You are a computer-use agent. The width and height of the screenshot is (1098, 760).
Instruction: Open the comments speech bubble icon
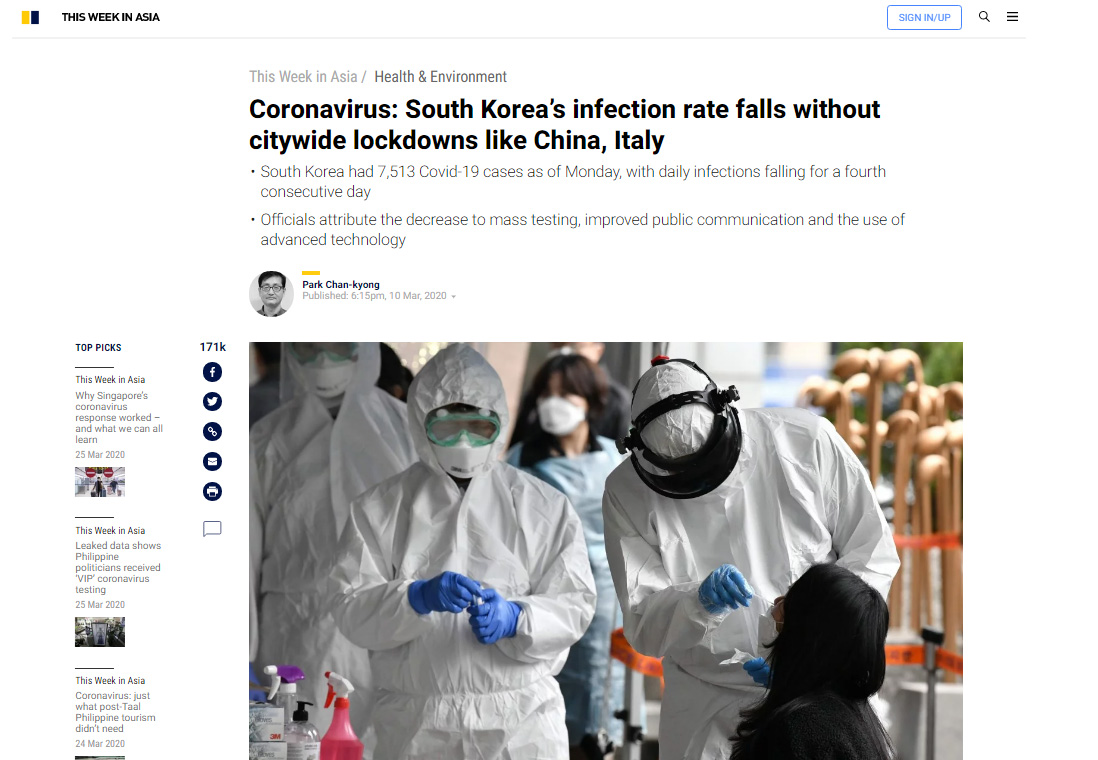(212, 529)
